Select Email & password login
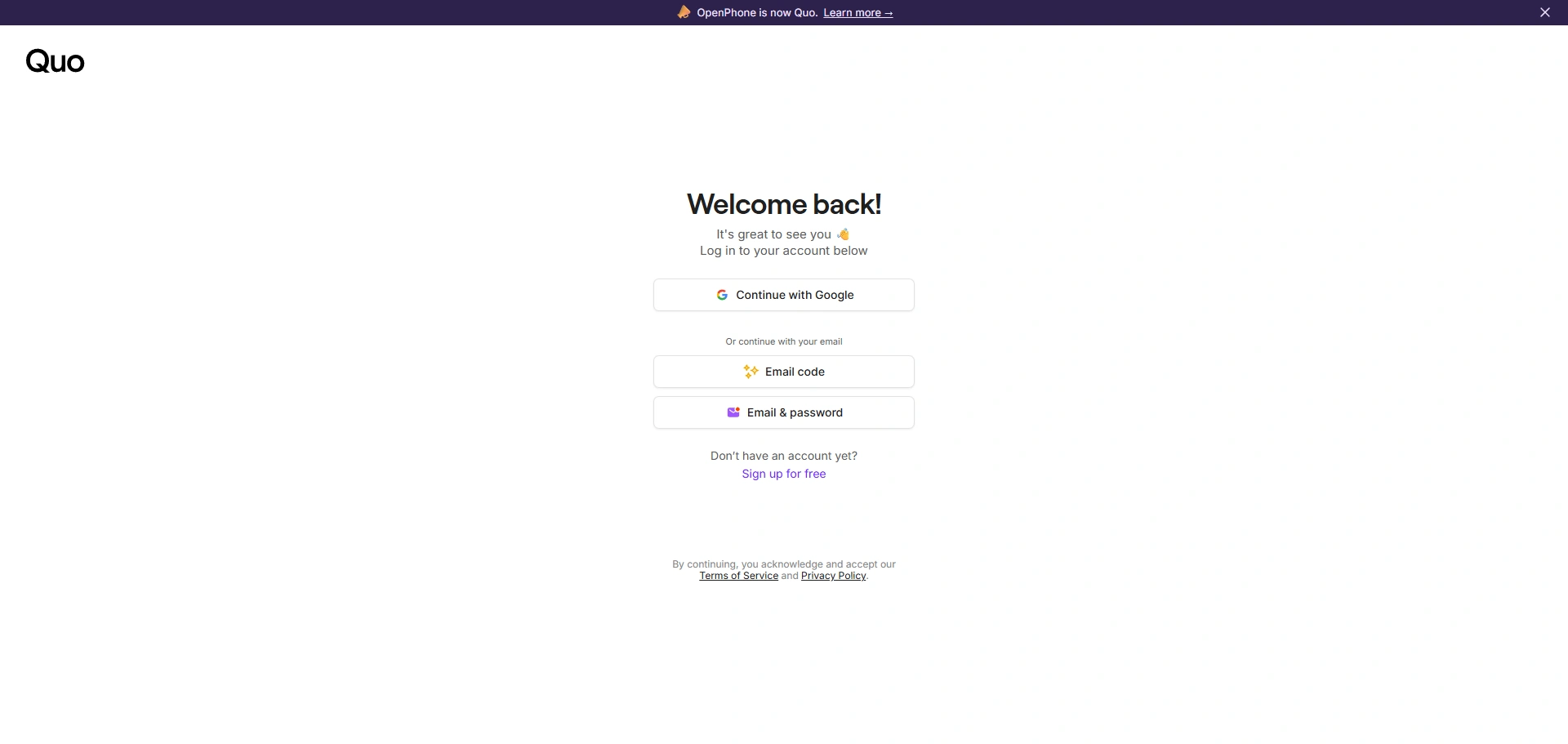Screen dimensions: 1568x744 tap(784, 412)
